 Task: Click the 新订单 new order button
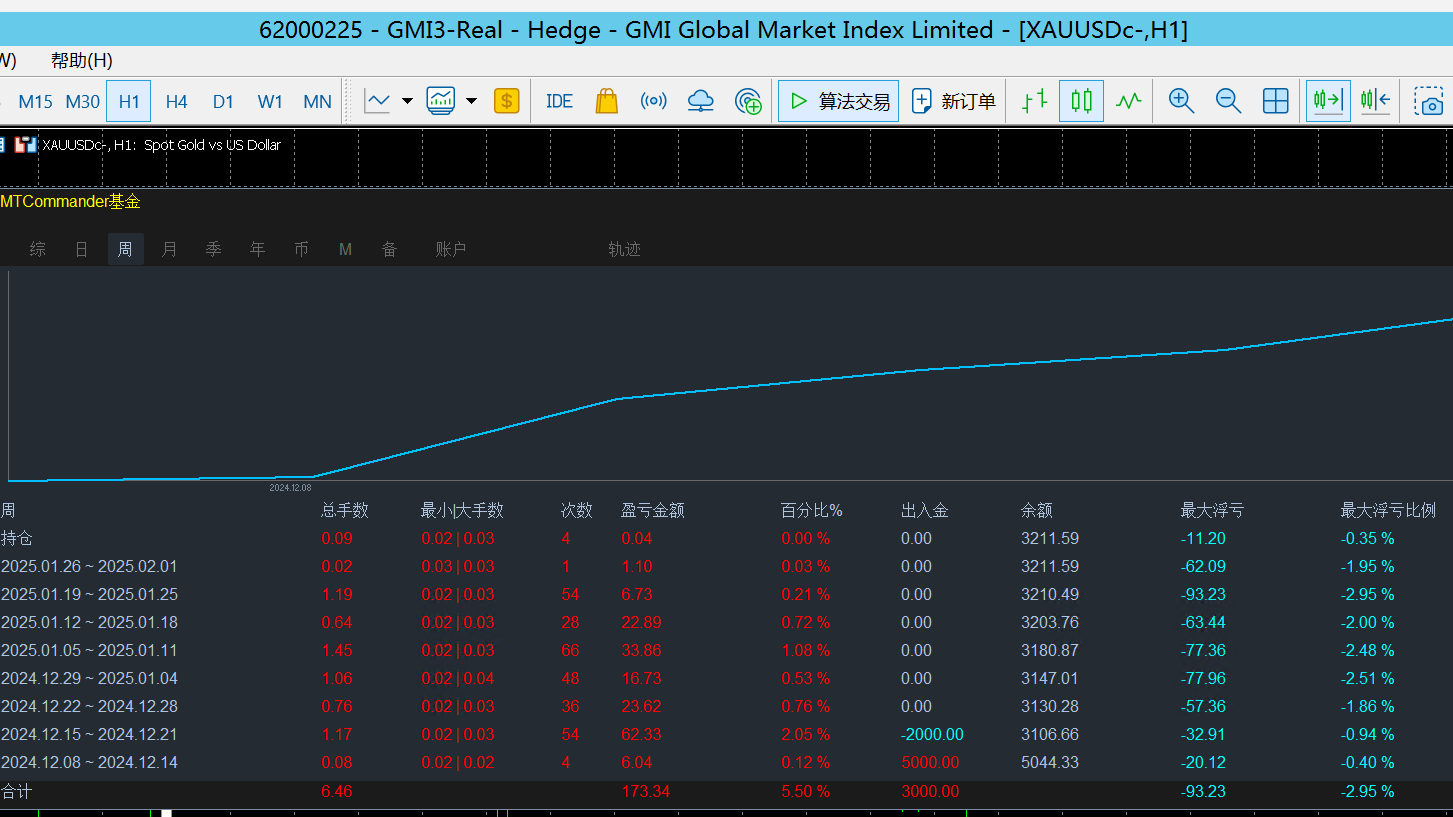(954, 101)
